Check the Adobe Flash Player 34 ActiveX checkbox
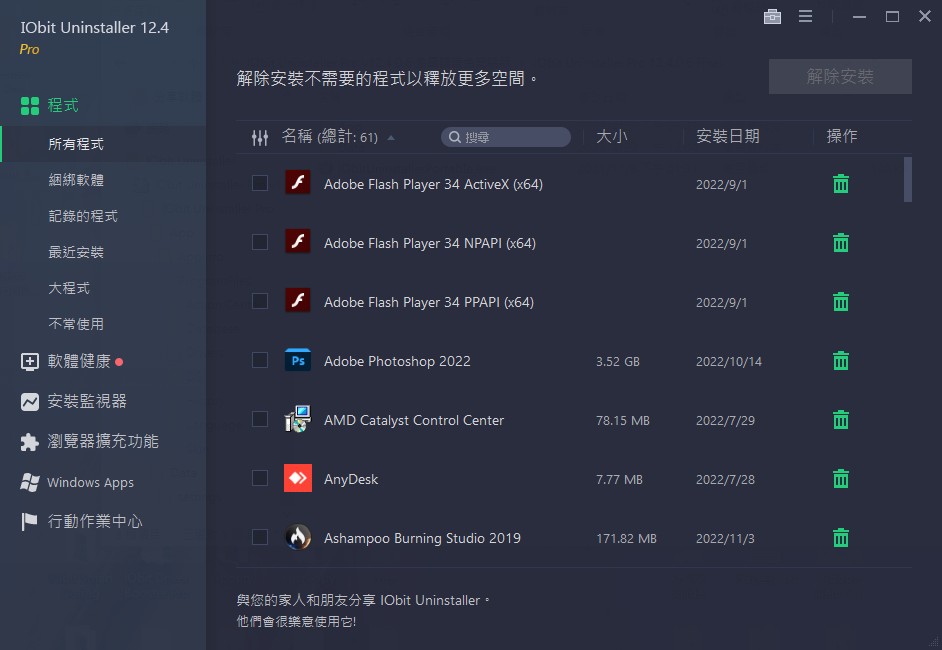Viewport: 942px width, 650px height. pos(260,183)
